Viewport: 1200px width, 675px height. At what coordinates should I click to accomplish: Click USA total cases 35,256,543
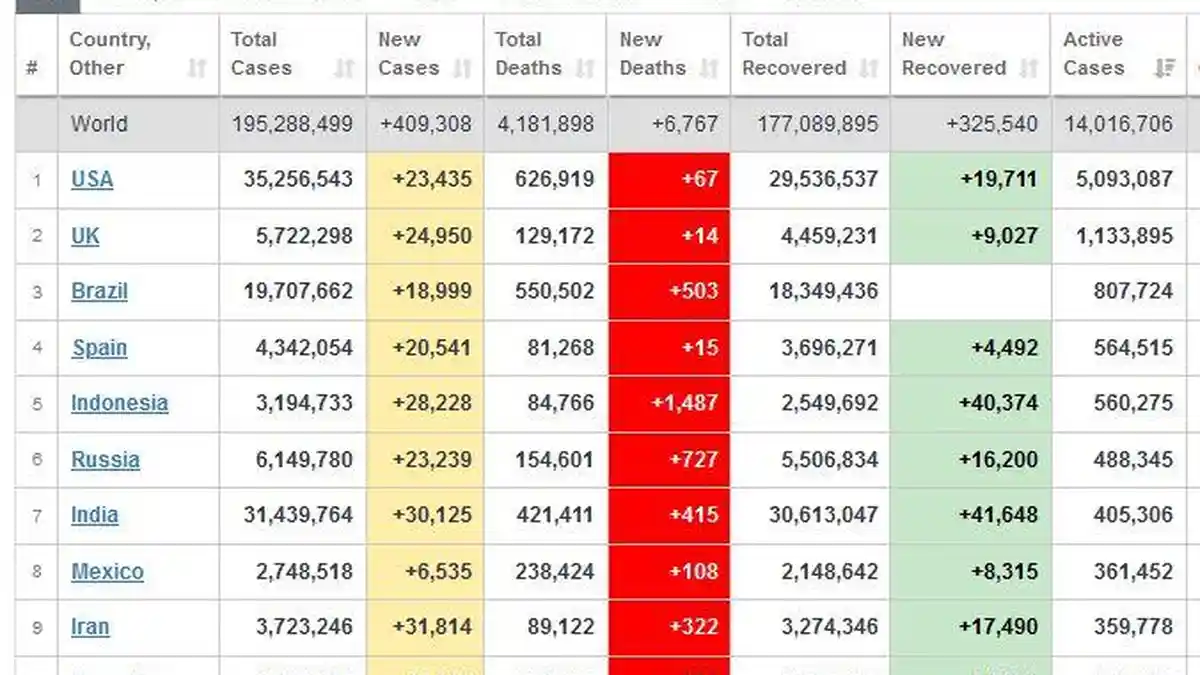point(298,180)
